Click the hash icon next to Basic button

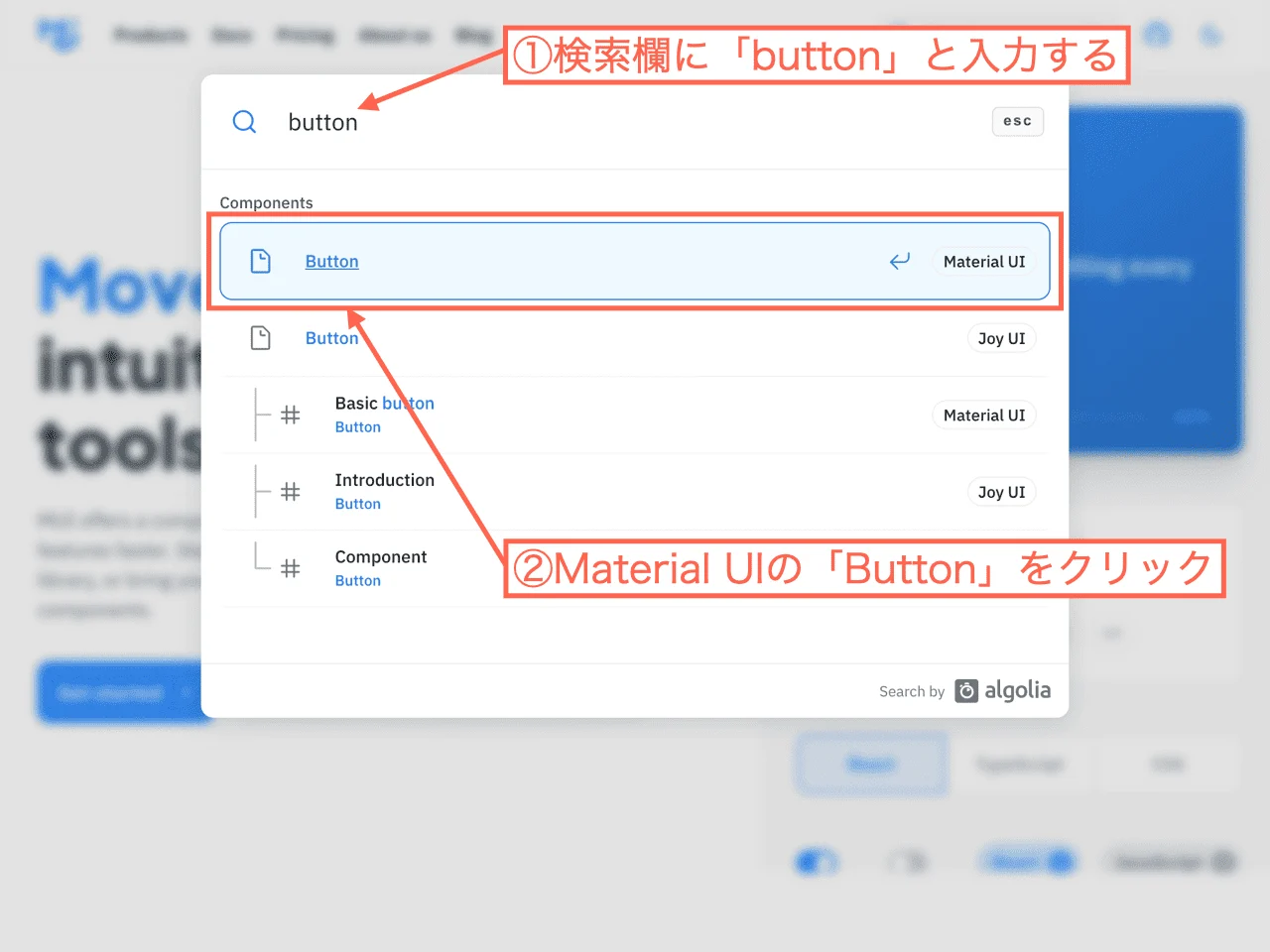click(x=290, y=416)
